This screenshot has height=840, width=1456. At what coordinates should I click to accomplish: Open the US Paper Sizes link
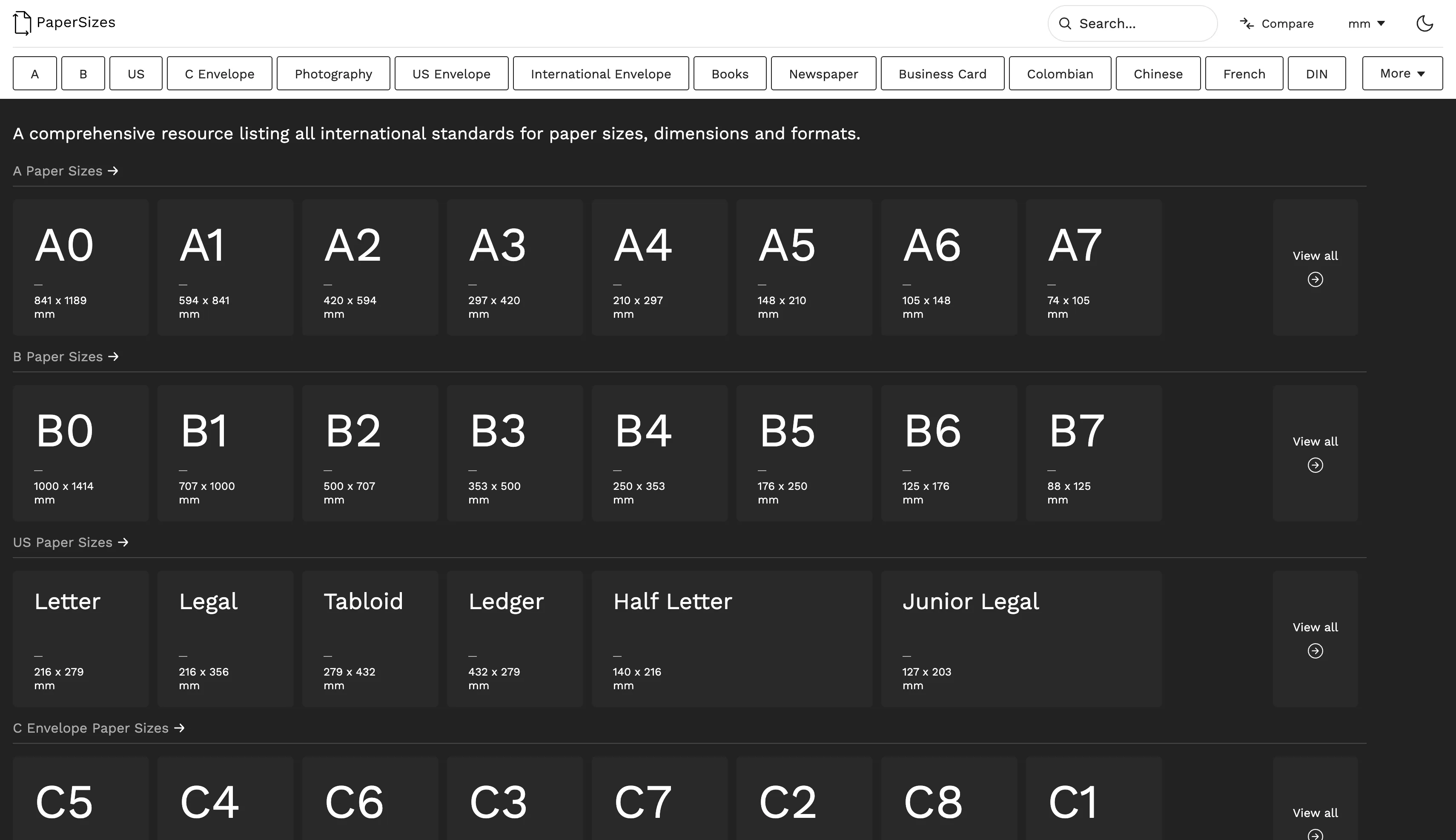[x=62, y=543]
